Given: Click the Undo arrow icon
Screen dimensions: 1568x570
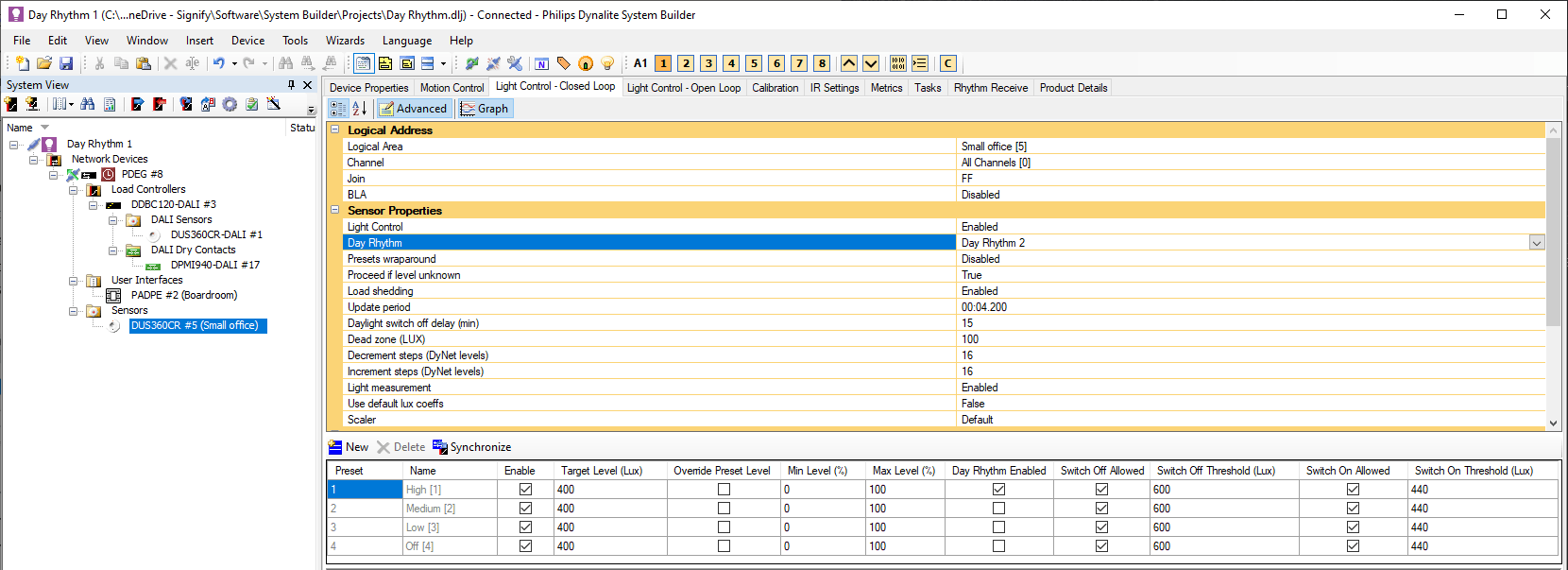Looking at the screenshot, I should coord(219,63).
